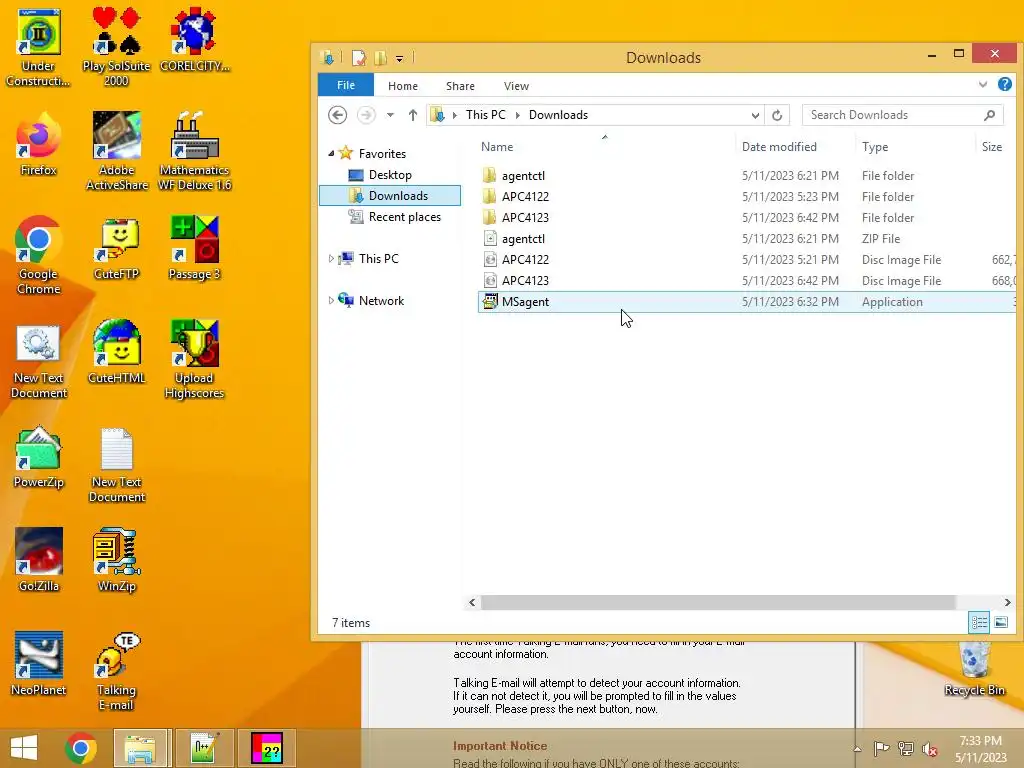
Task: Click the muted volume tray icon
Action: (x=930, y=749)
